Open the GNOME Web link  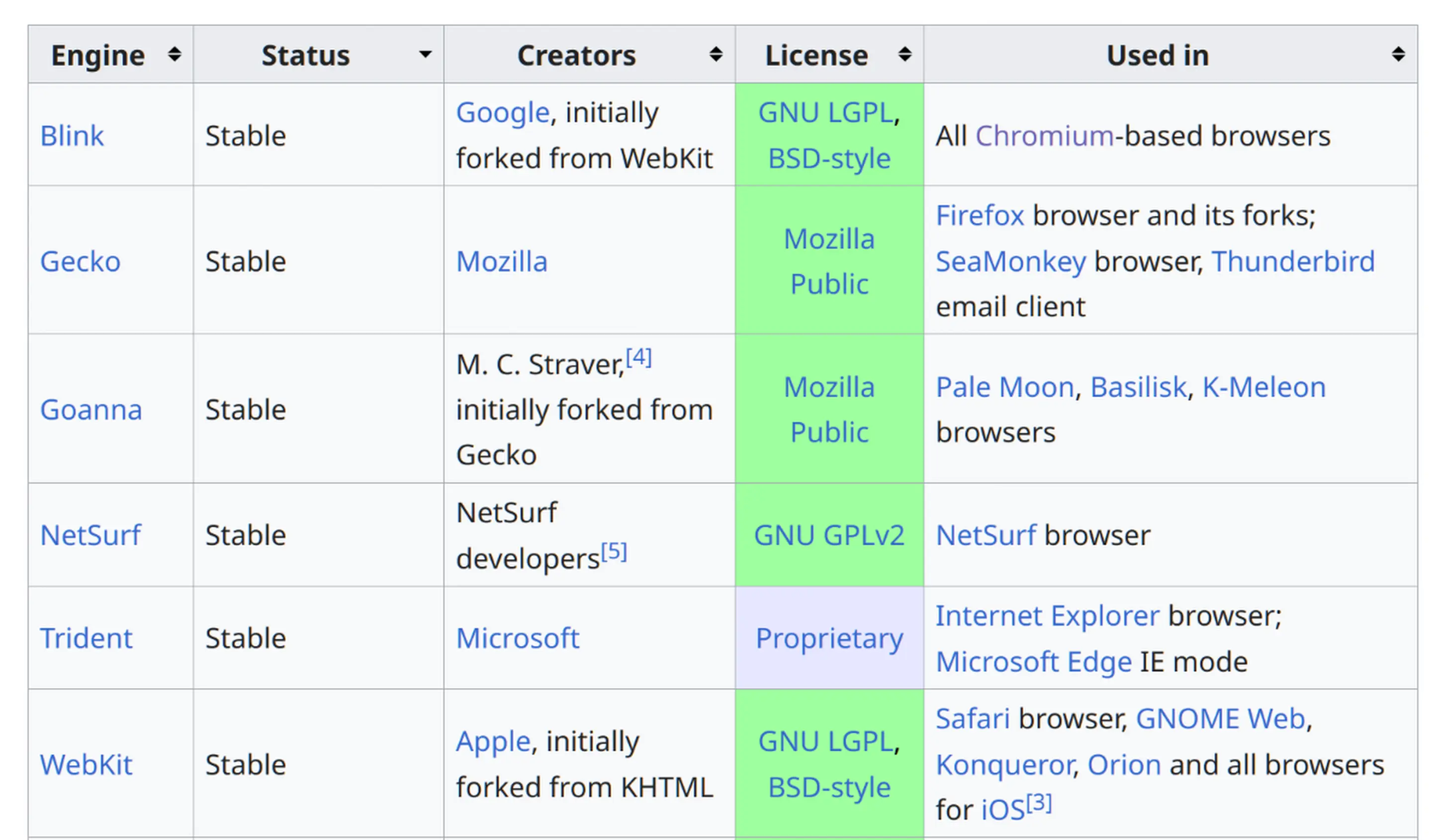(1220, 719)
